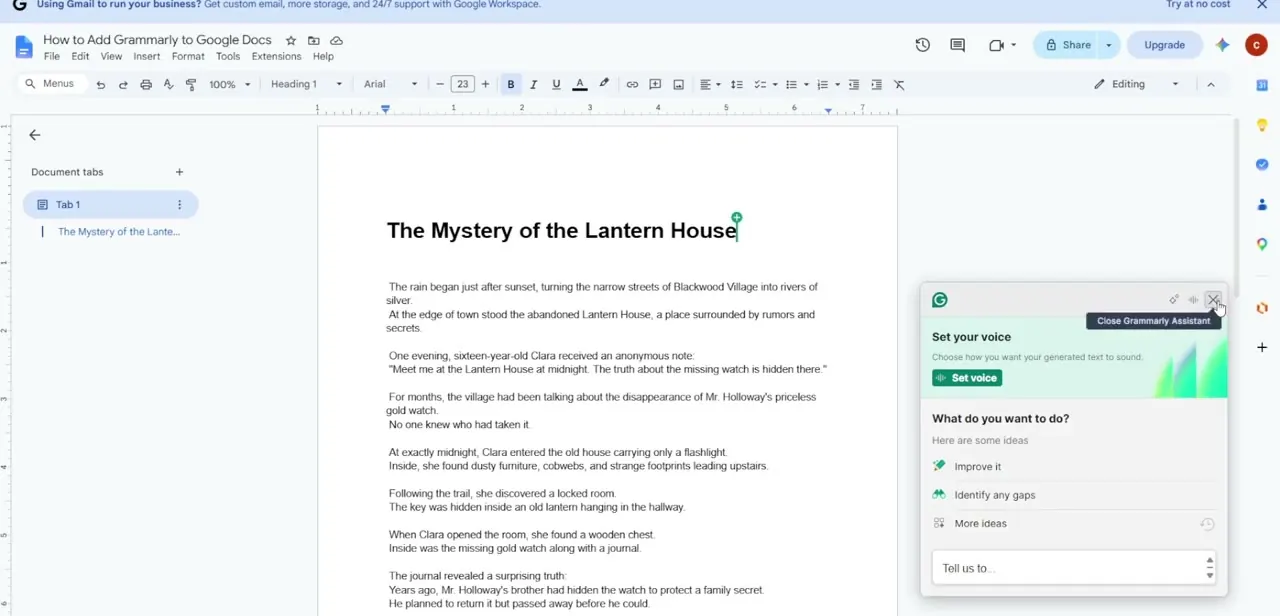Screen dimensions: 1280x616
Task: Open the File menu
Action: point(52,57)
